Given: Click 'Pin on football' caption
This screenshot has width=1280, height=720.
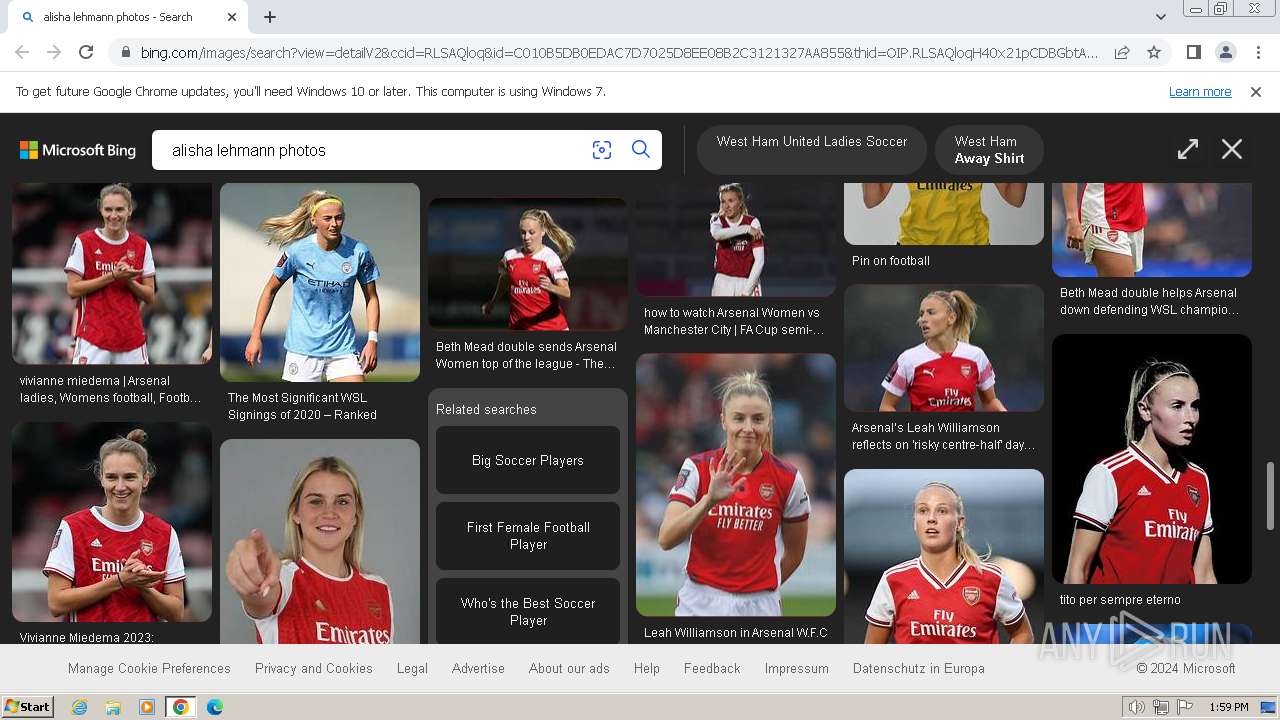Looking at the screenshot, I should tap(891, 261).
